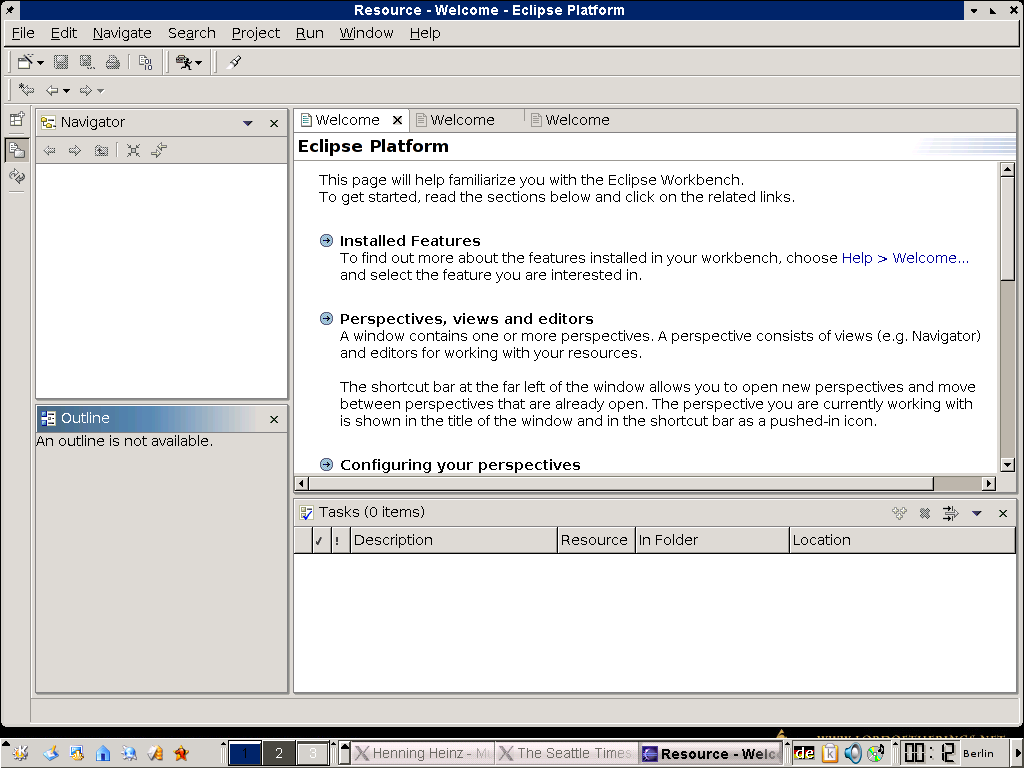
Task: Go to the last edit location icon
Action: [x=26, y=89]
